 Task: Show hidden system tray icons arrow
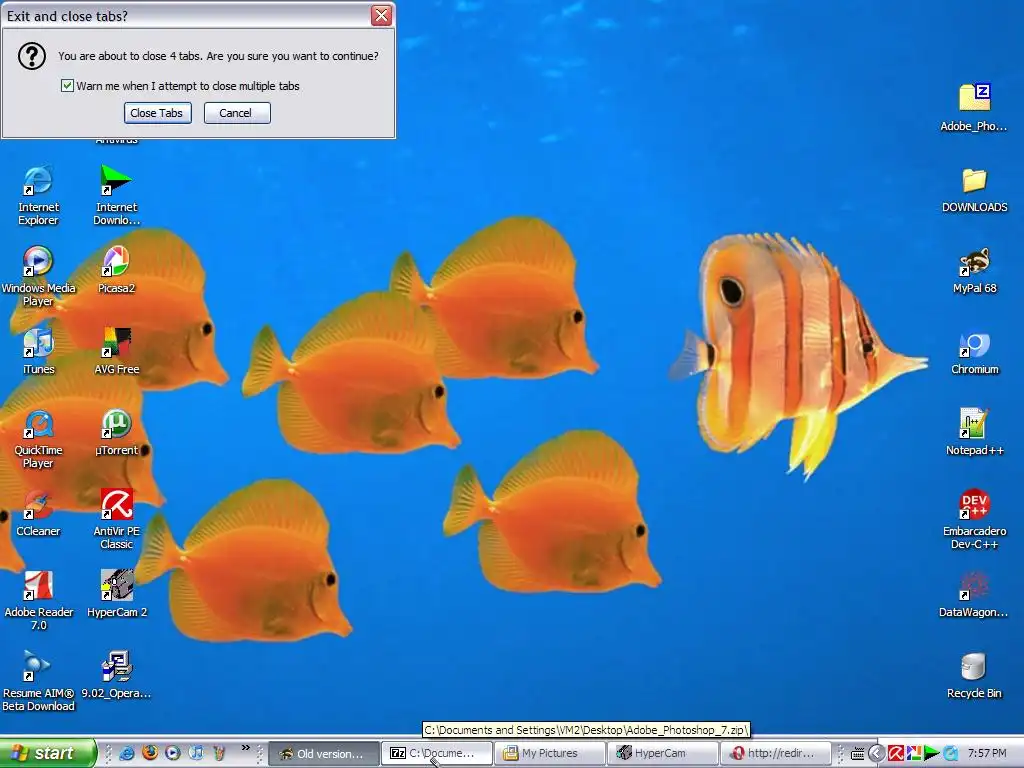[876, 753]
